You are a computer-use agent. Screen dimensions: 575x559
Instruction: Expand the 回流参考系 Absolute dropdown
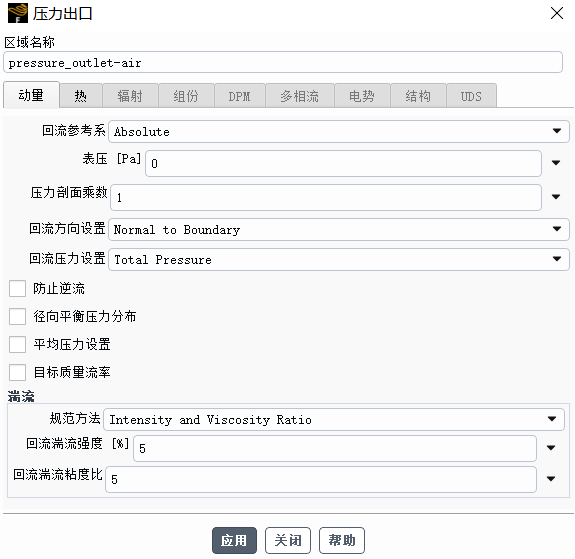pos(338,131)
